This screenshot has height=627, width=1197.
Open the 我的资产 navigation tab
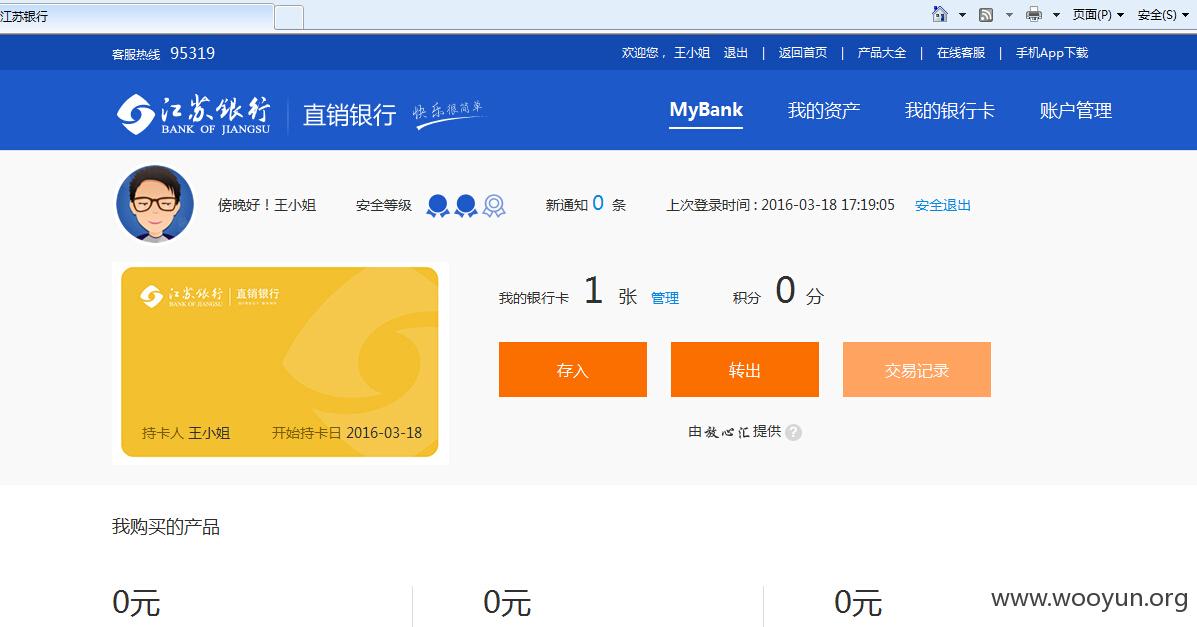pyautogui.click(x=824, y=111)
